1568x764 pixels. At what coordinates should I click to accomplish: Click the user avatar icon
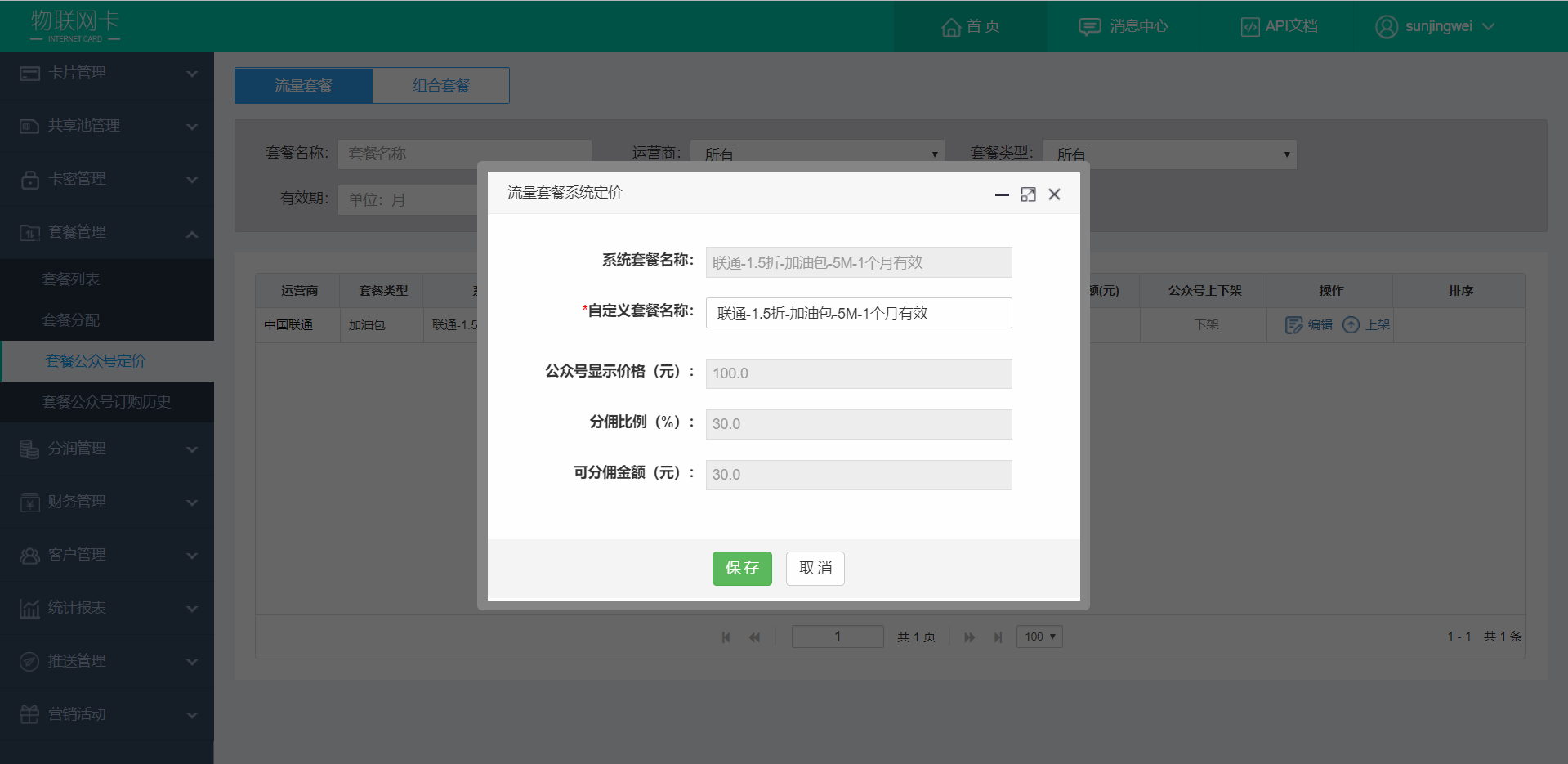[1387, 27]
